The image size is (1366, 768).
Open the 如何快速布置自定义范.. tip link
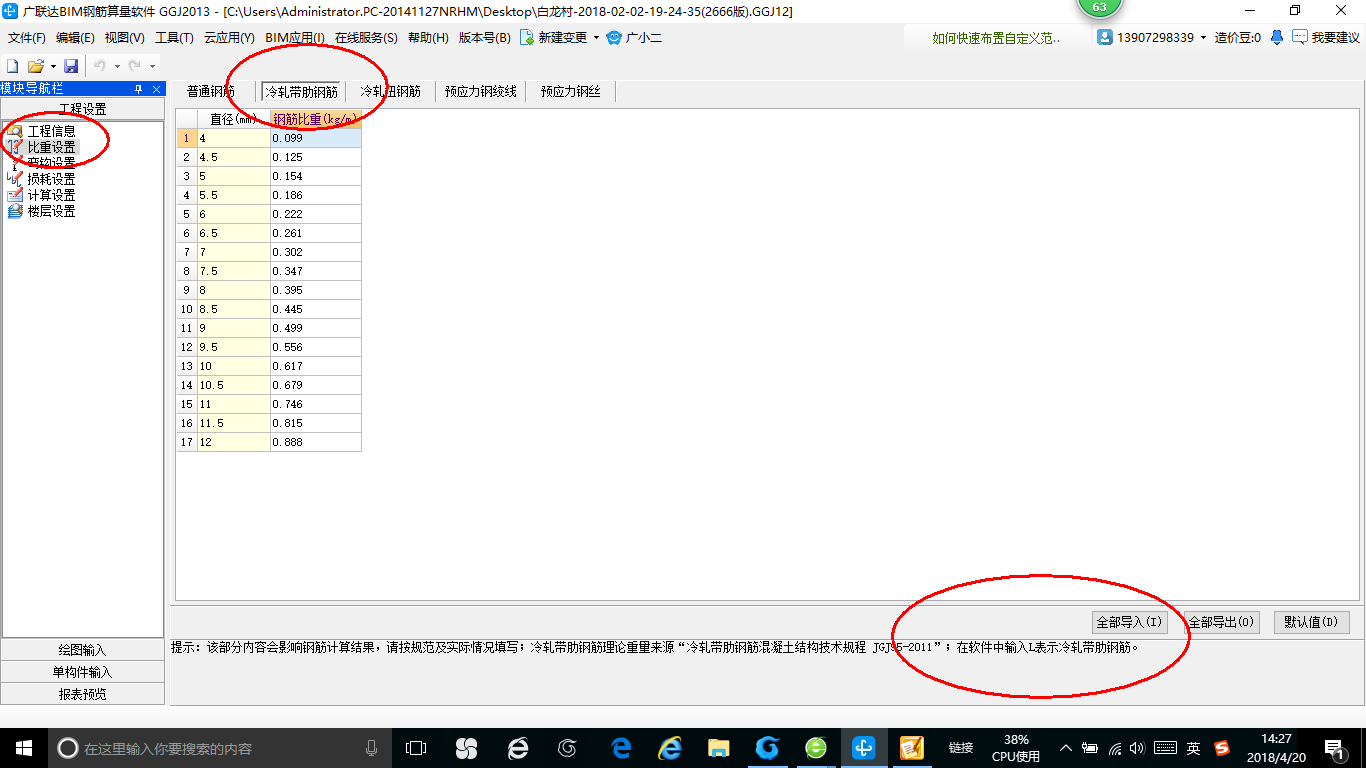point(996,38)
